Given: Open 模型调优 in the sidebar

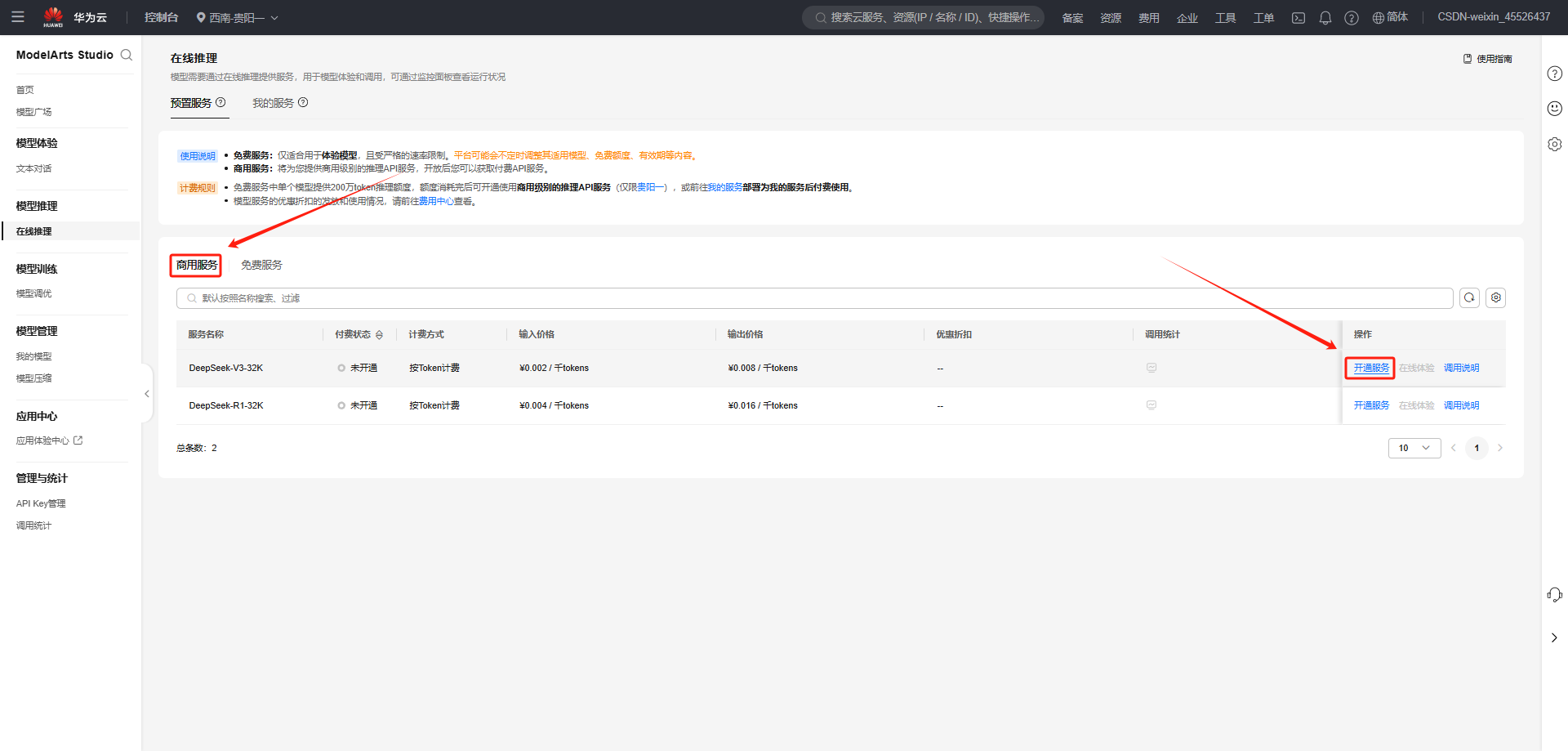Looking at the screenshot, I should click(x=33, y=293).
